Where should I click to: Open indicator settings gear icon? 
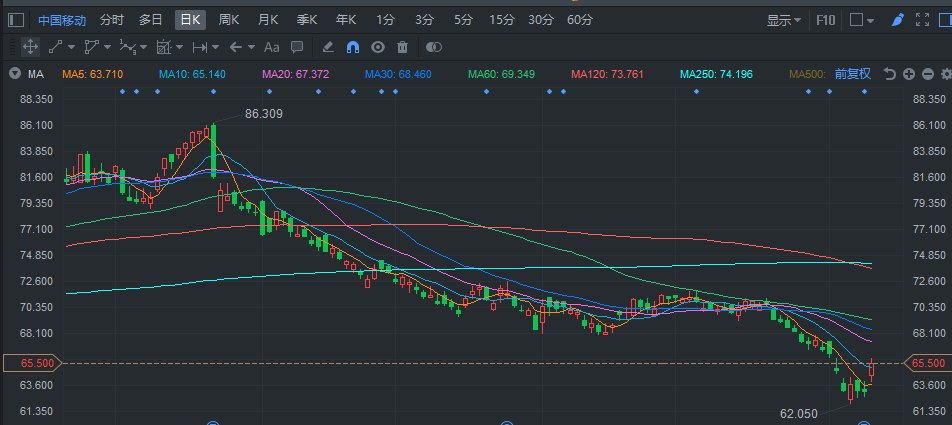coord(946,74)
